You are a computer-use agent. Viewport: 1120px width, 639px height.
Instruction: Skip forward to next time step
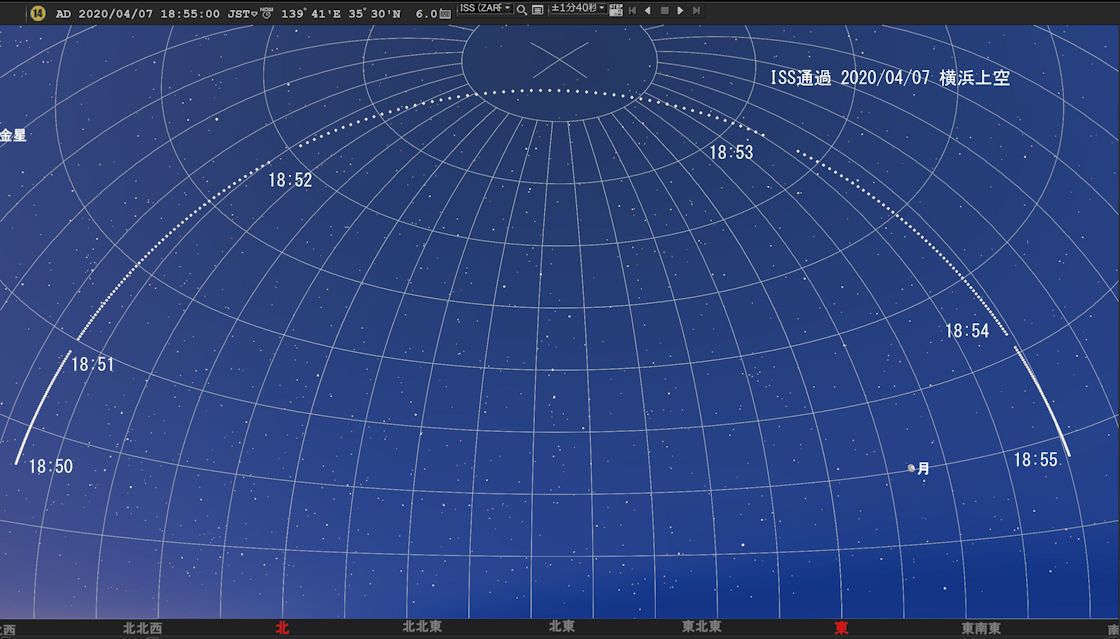tap(696, 10)
